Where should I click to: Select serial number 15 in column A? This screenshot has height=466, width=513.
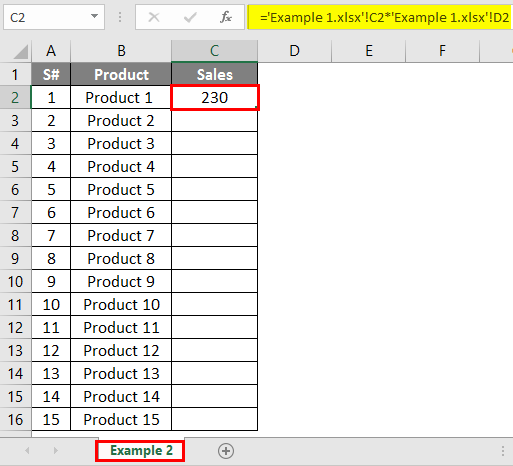tap(51, 419)
